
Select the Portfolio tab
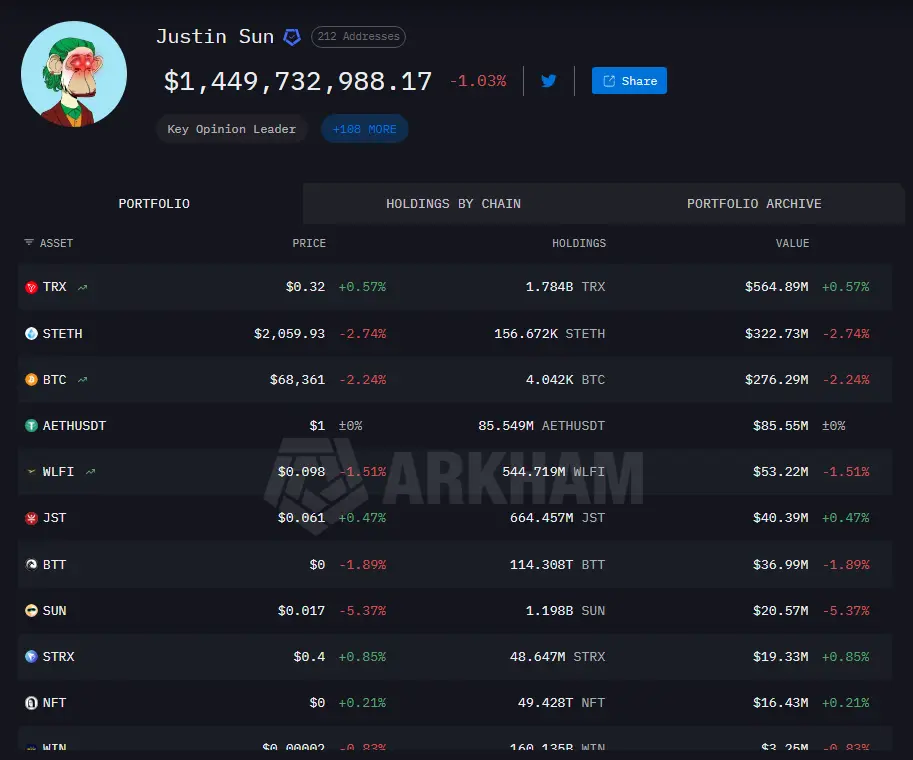click(154, 204)
